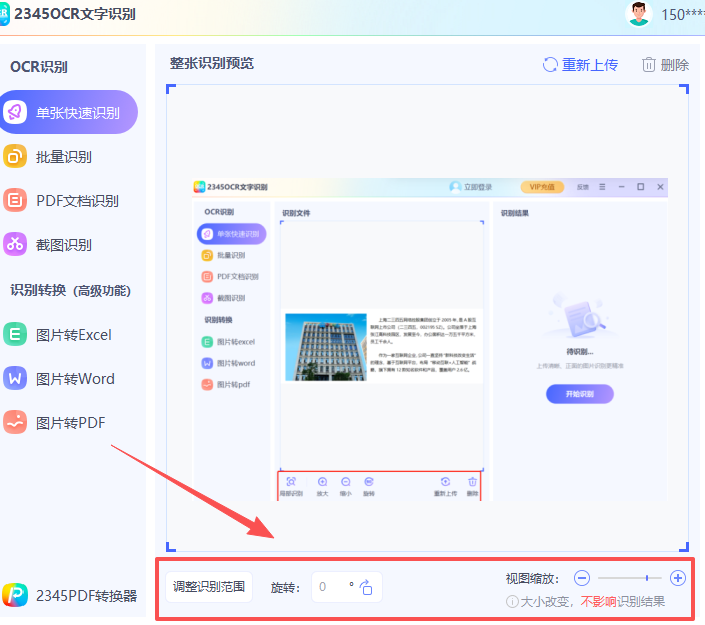Click 重新上传 to re-upload image

tap(580, 64)
